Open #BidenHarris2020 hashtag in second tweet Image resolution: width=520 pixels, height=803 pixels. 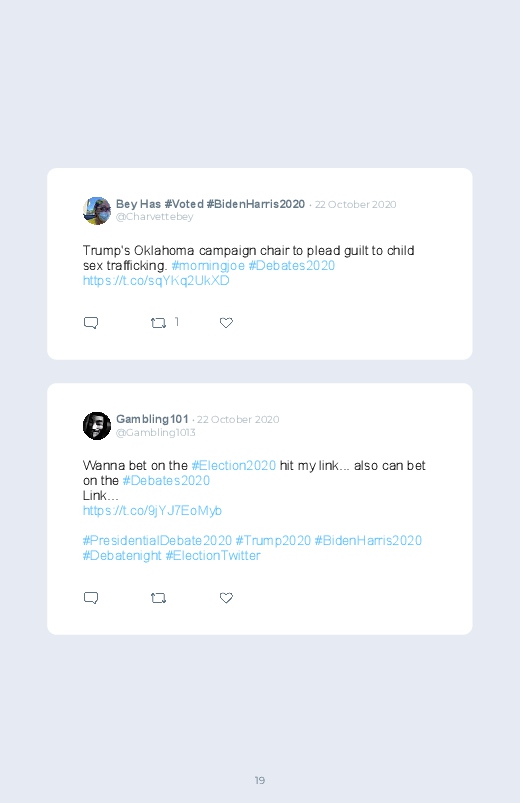368,541
